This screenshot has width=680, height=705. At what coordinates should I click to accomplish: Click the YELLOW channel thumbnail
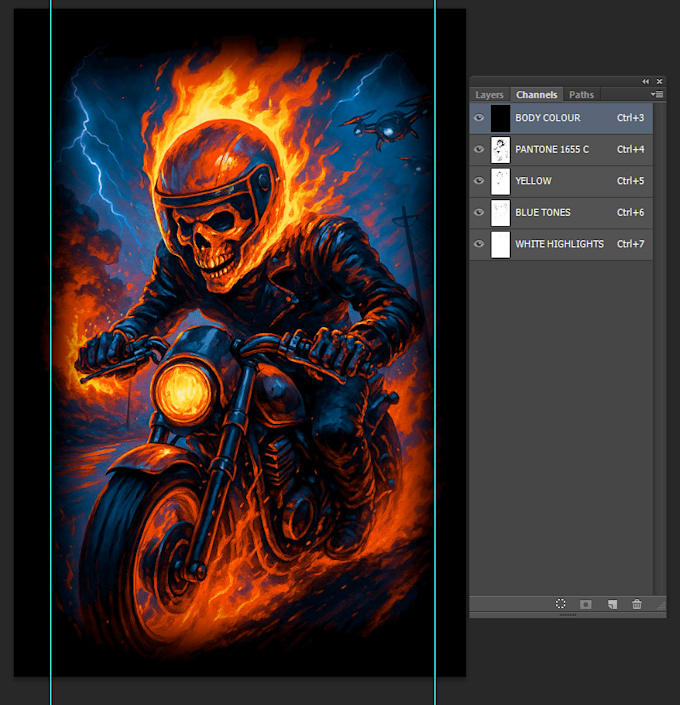(501, 181)
